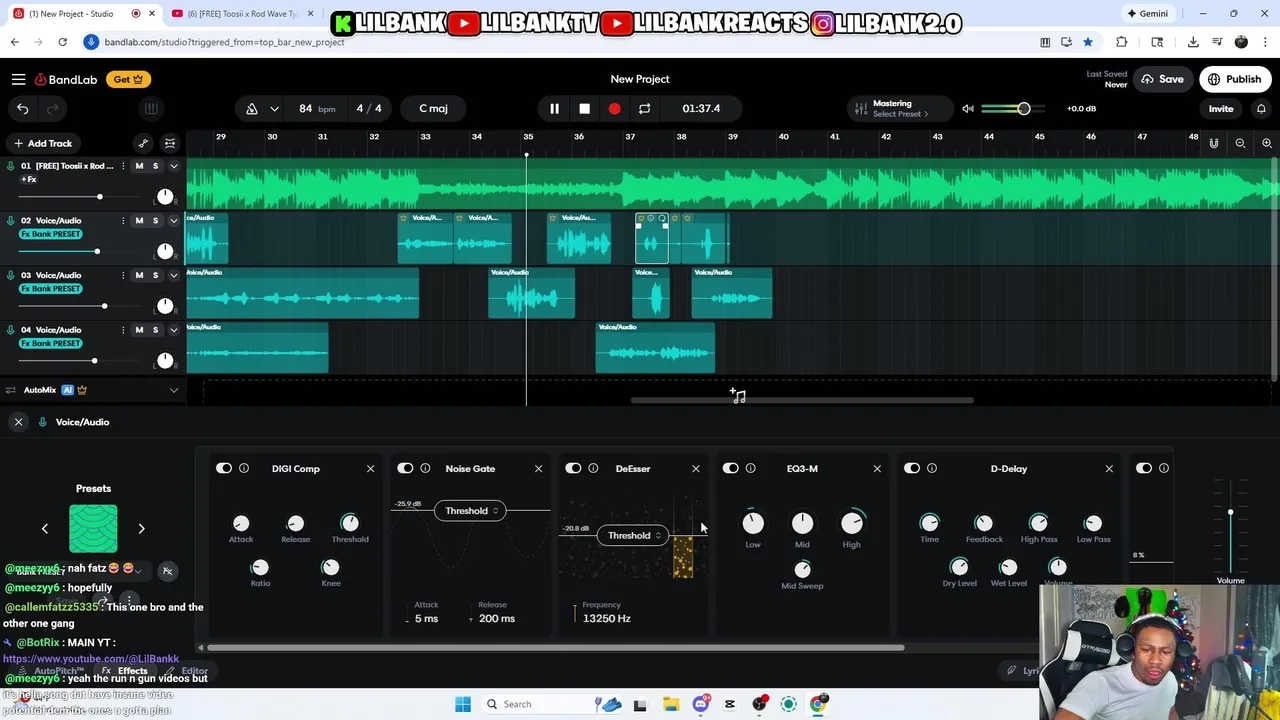Remove the DeEsser effect
The image size is (1280, 720).
point(696,468)
